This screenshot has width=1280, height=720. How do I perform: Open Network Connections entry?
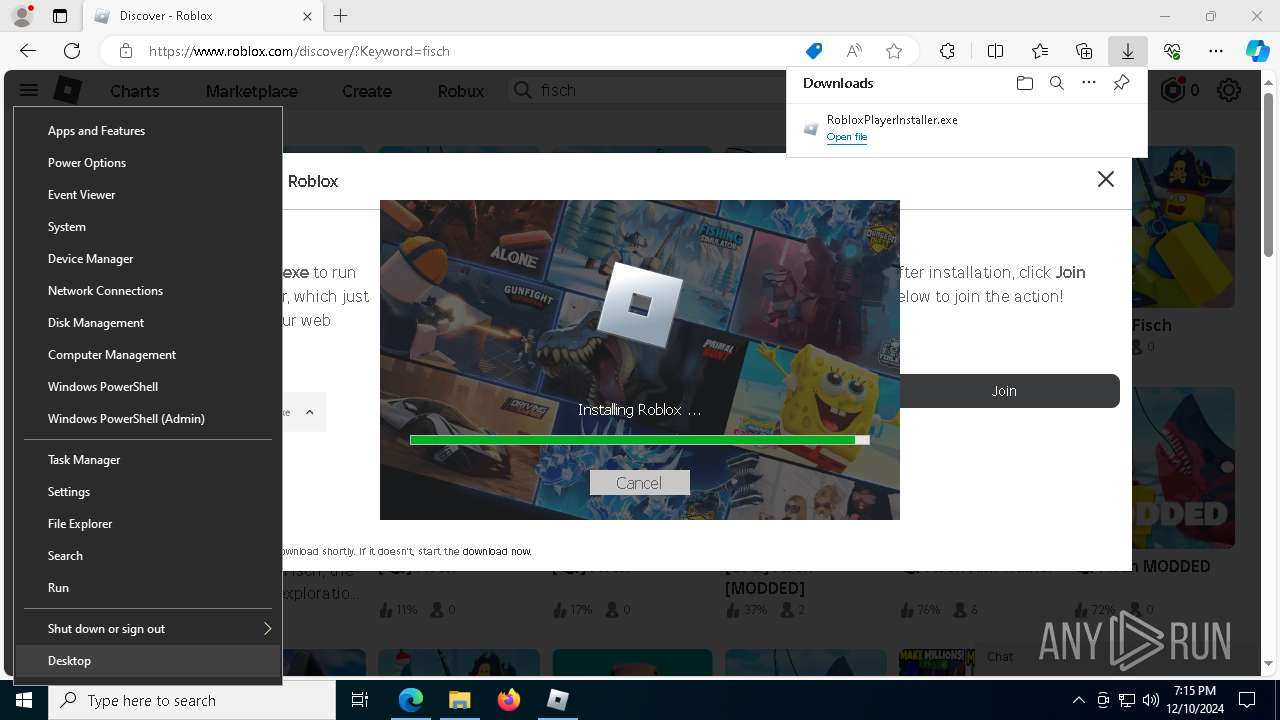148,291
